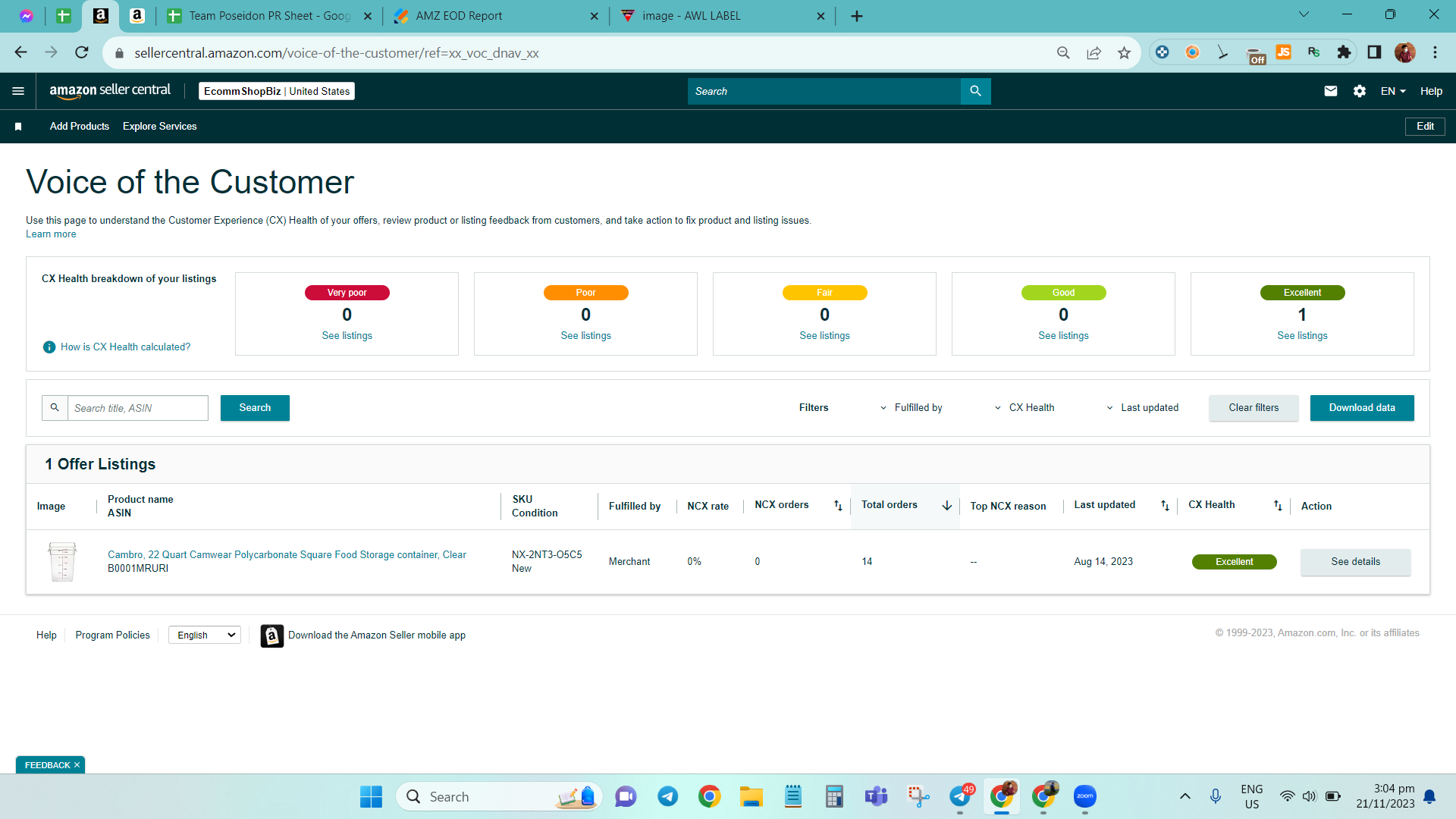
Task: See listings under Fair
Action: [824, 336]
